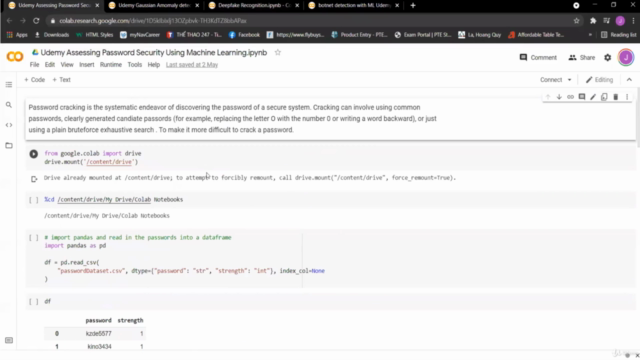Move cell down arrow in cell toolbar
This screenshot has width=640, height=360.
(x=559, y=97)
